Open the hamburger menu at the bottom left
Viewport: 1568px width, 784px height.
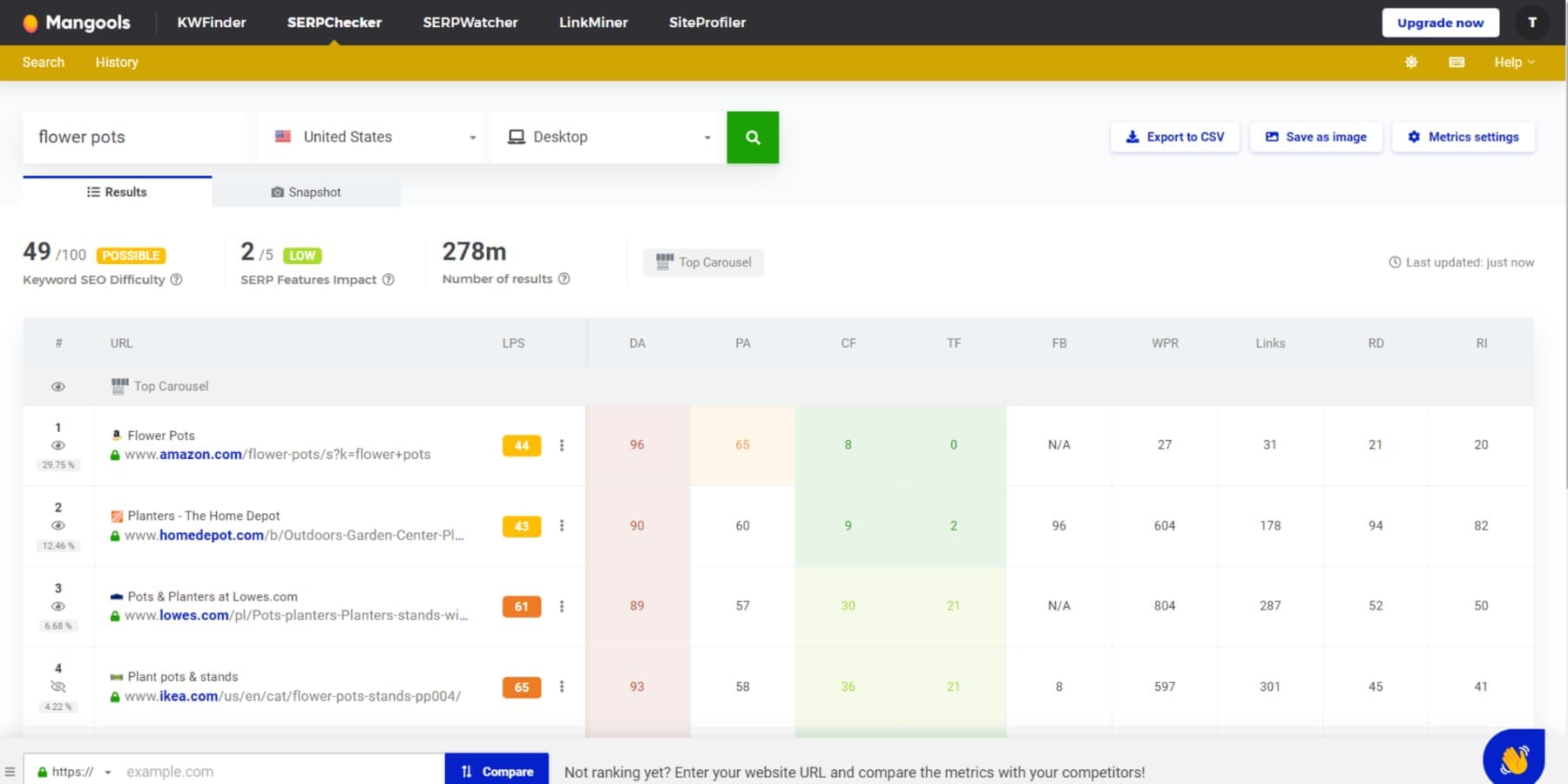pyautogui.click(x=10, y=770)
